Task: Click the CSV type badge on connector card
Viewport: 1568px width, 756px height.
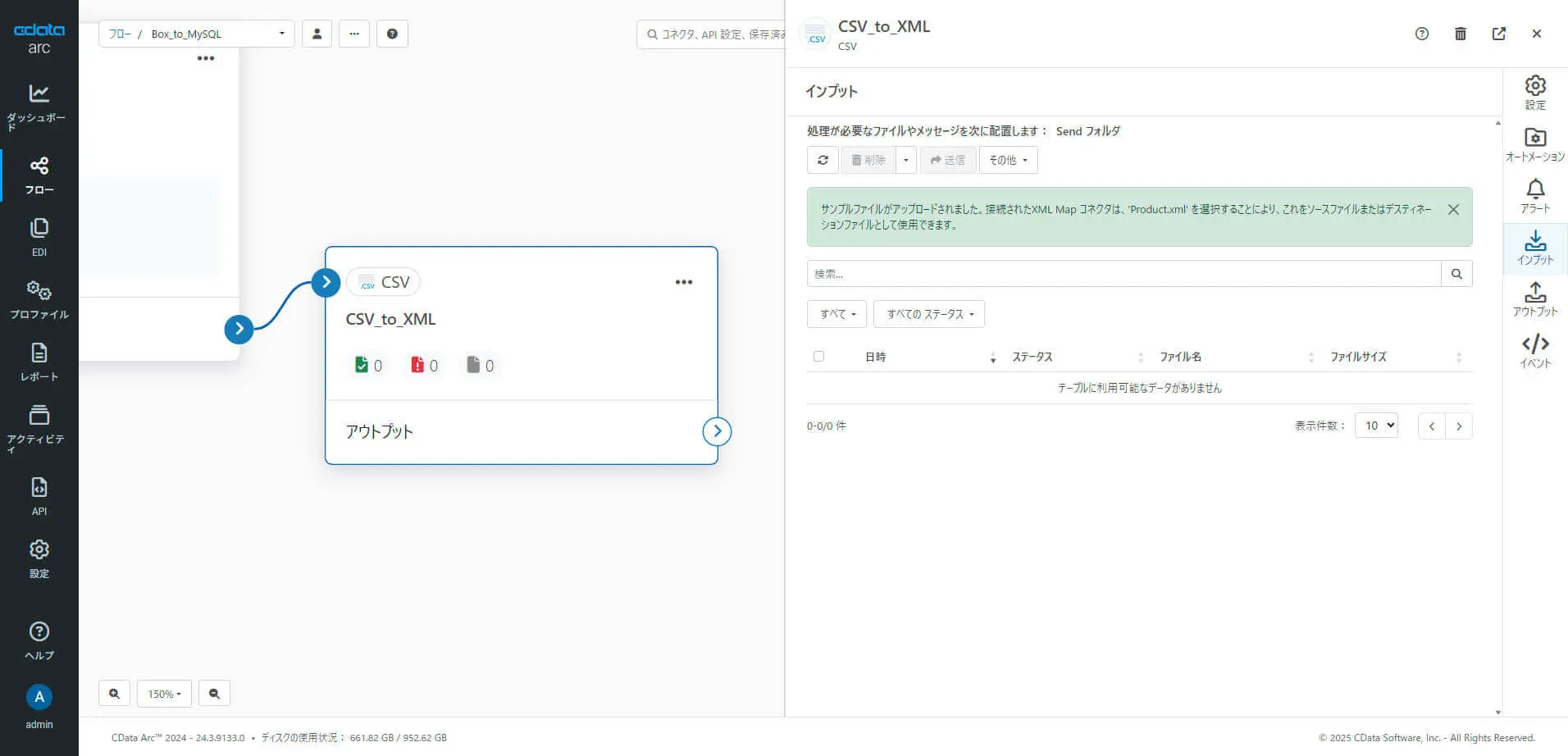Action: point(383,282)
